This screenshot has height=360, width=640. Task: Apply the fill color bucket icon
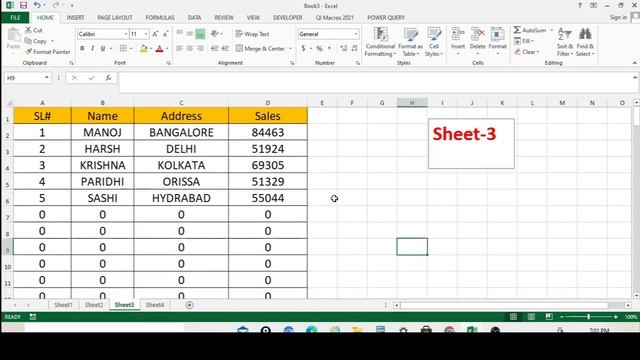click(143, 49)
